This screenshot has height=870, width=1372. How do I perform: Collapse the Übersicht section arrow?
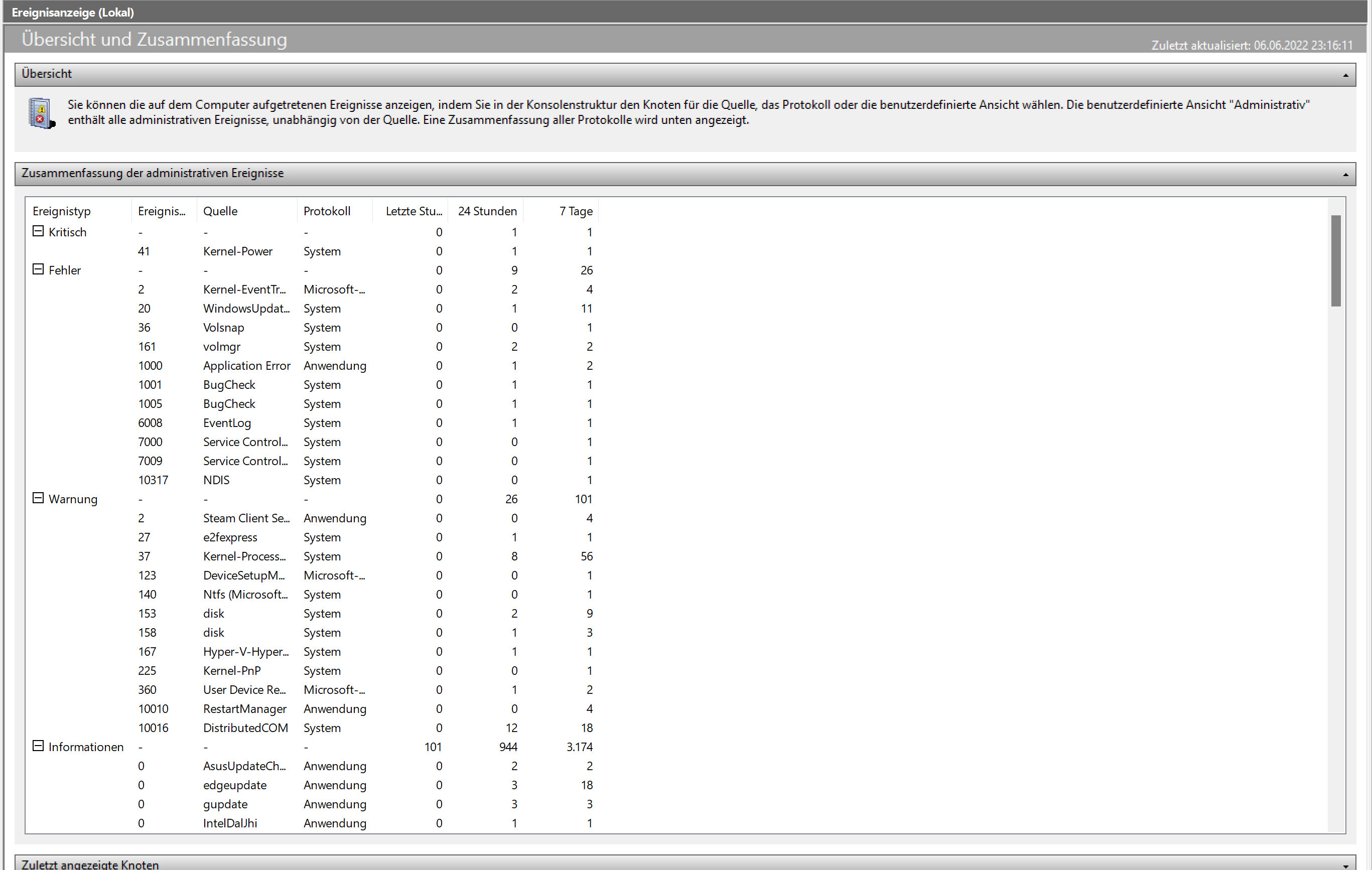click(x=1345, y=75)
